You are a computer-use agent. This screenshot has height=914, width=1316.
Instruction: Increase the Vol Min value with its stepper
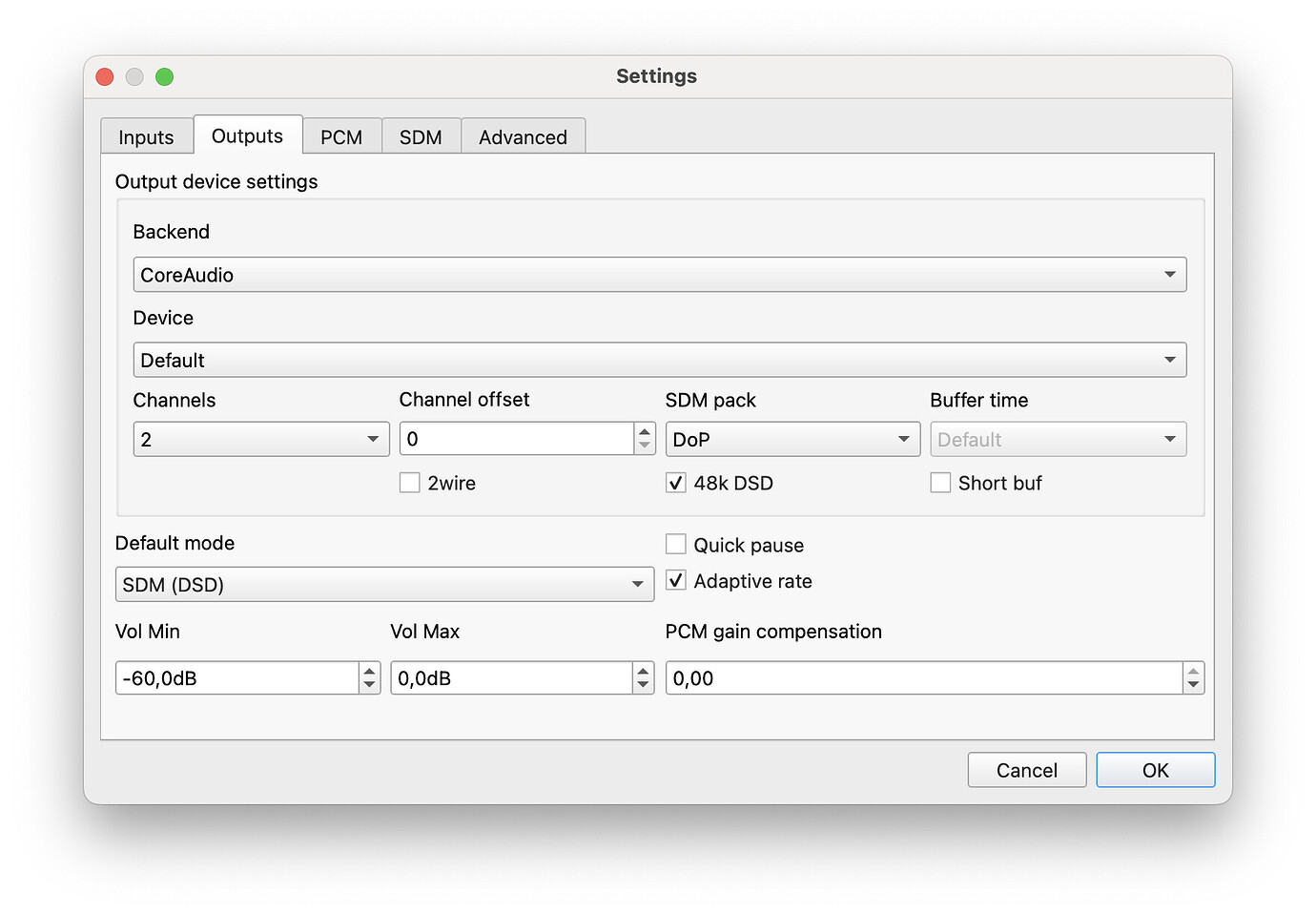369,672
